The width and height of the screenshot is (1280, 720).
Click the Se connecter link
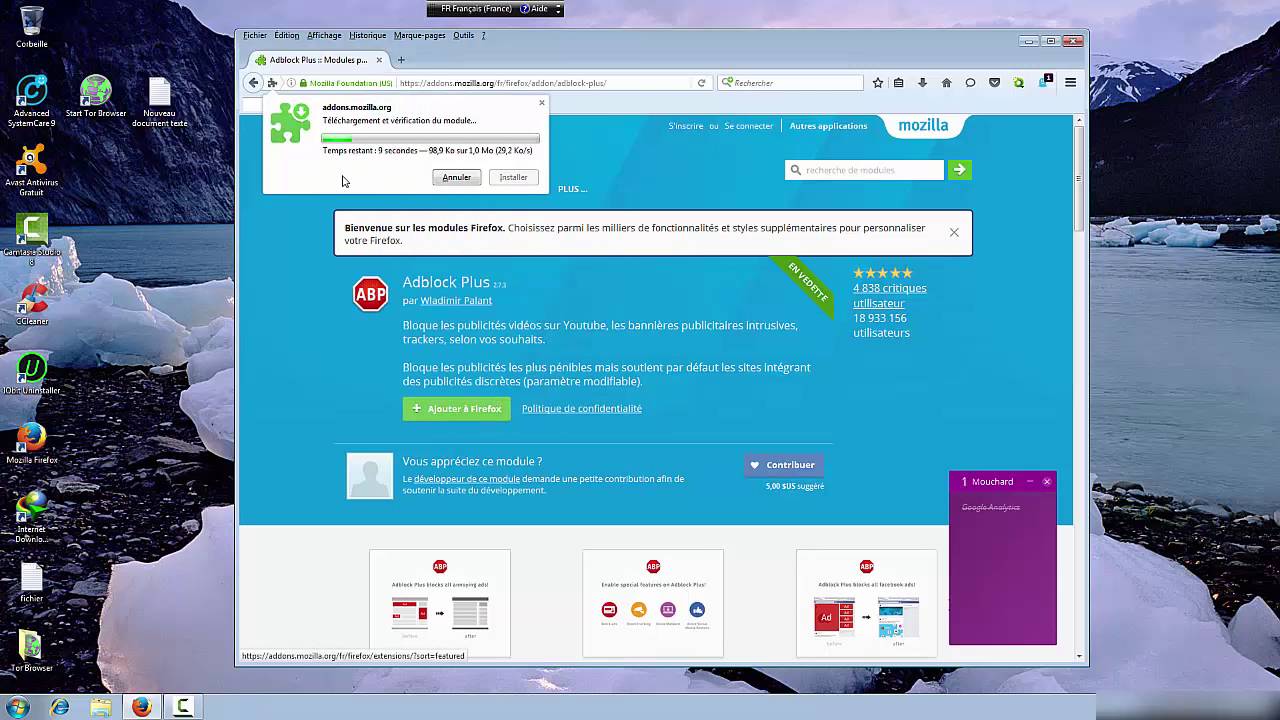(x=749, y=126)
